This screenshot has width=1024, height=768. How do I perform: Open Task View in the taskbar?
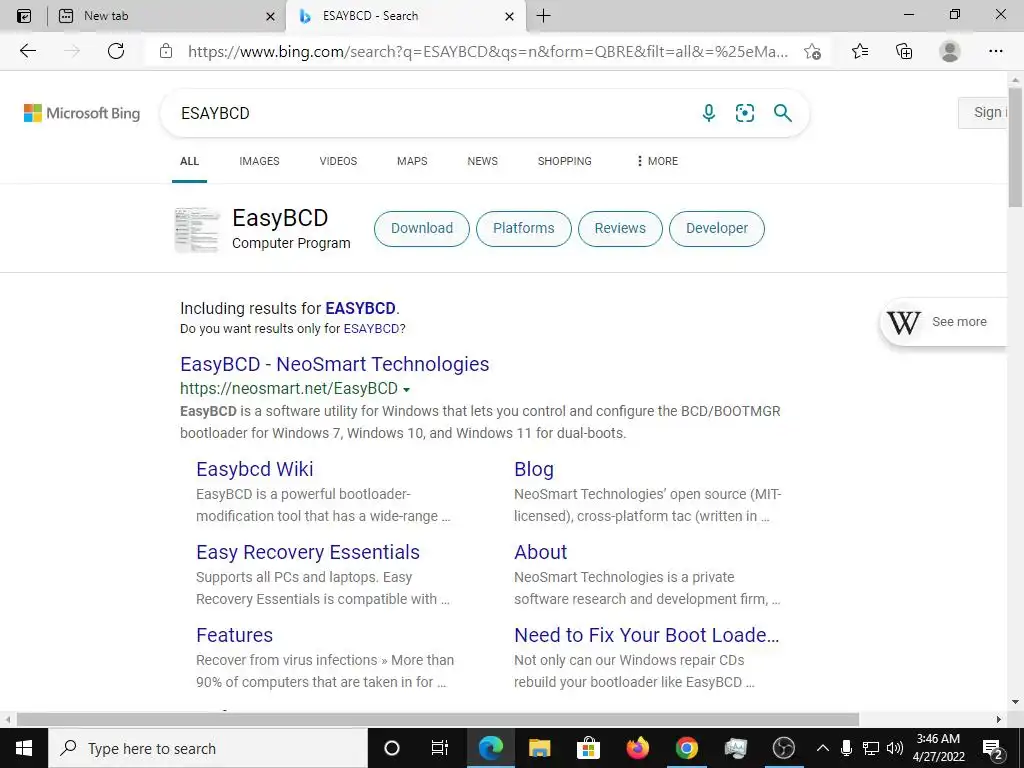coord(440,748)
